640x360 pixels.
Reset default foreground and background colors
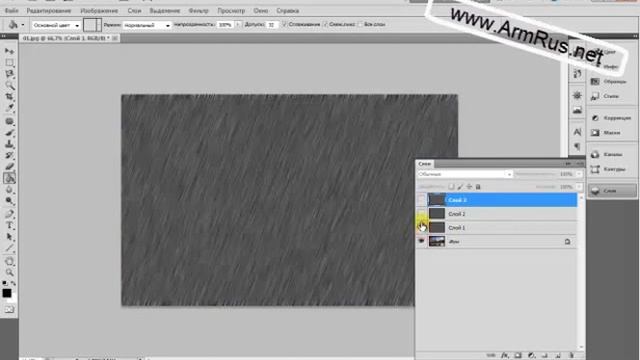4,283
